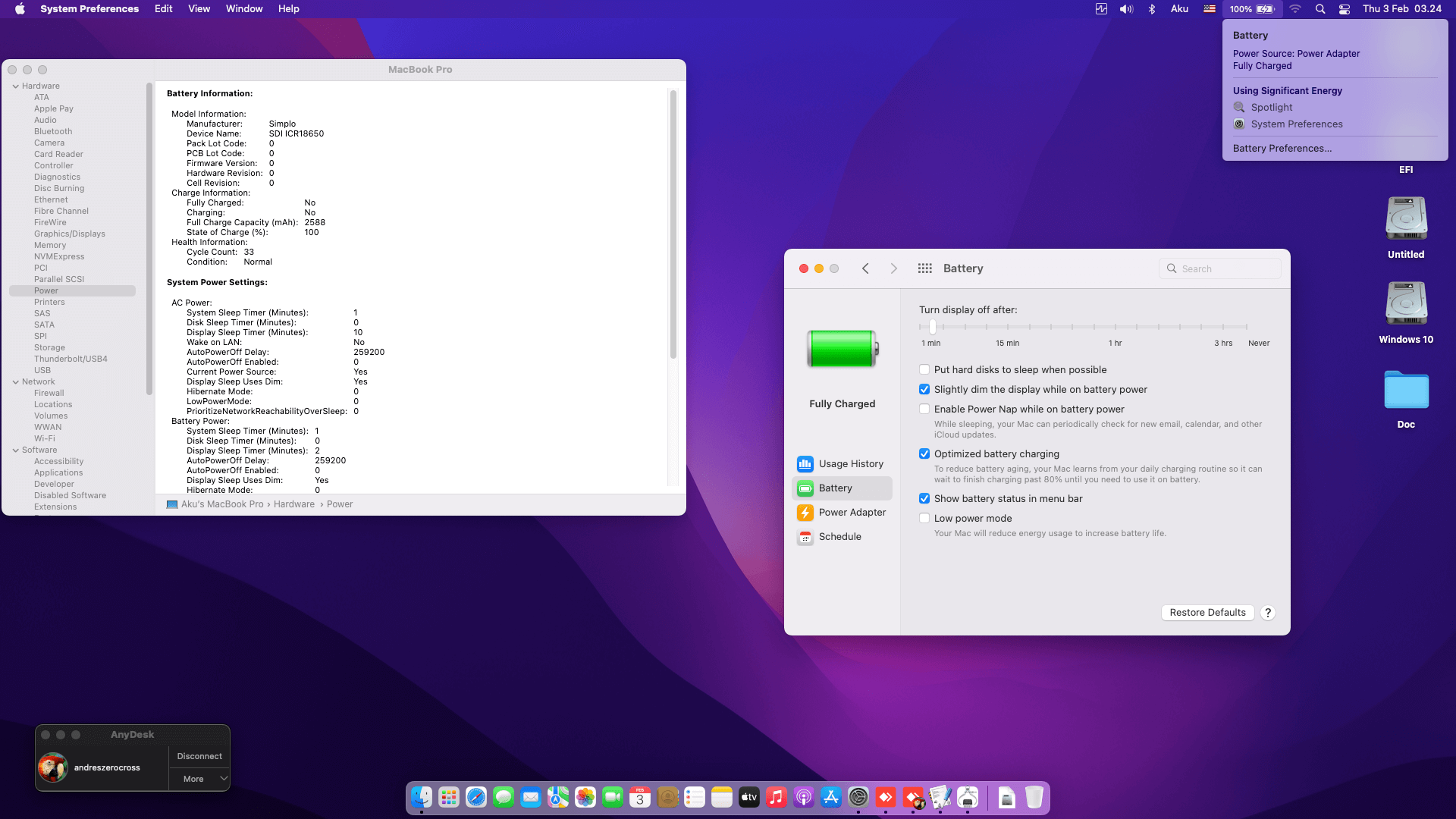The width and height of the screenshot is (1456, 819).
Task: Open Spotlight magnifier in menu bar
Action: pyautogui.click(x=1320, y=9)
